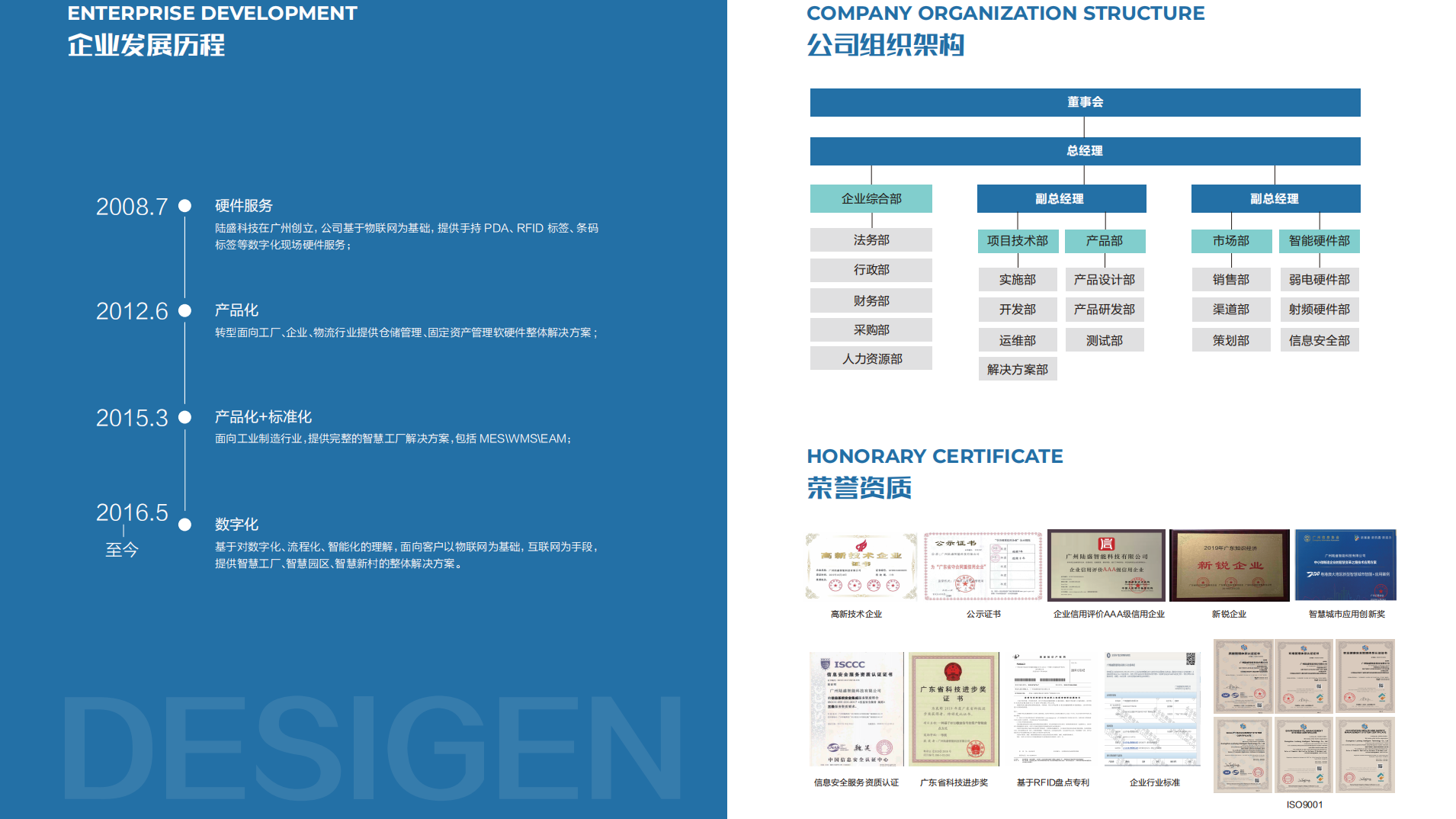Select the 2016.5 timeline marker dot
The image size is (1456, 819).
point(184,525)
